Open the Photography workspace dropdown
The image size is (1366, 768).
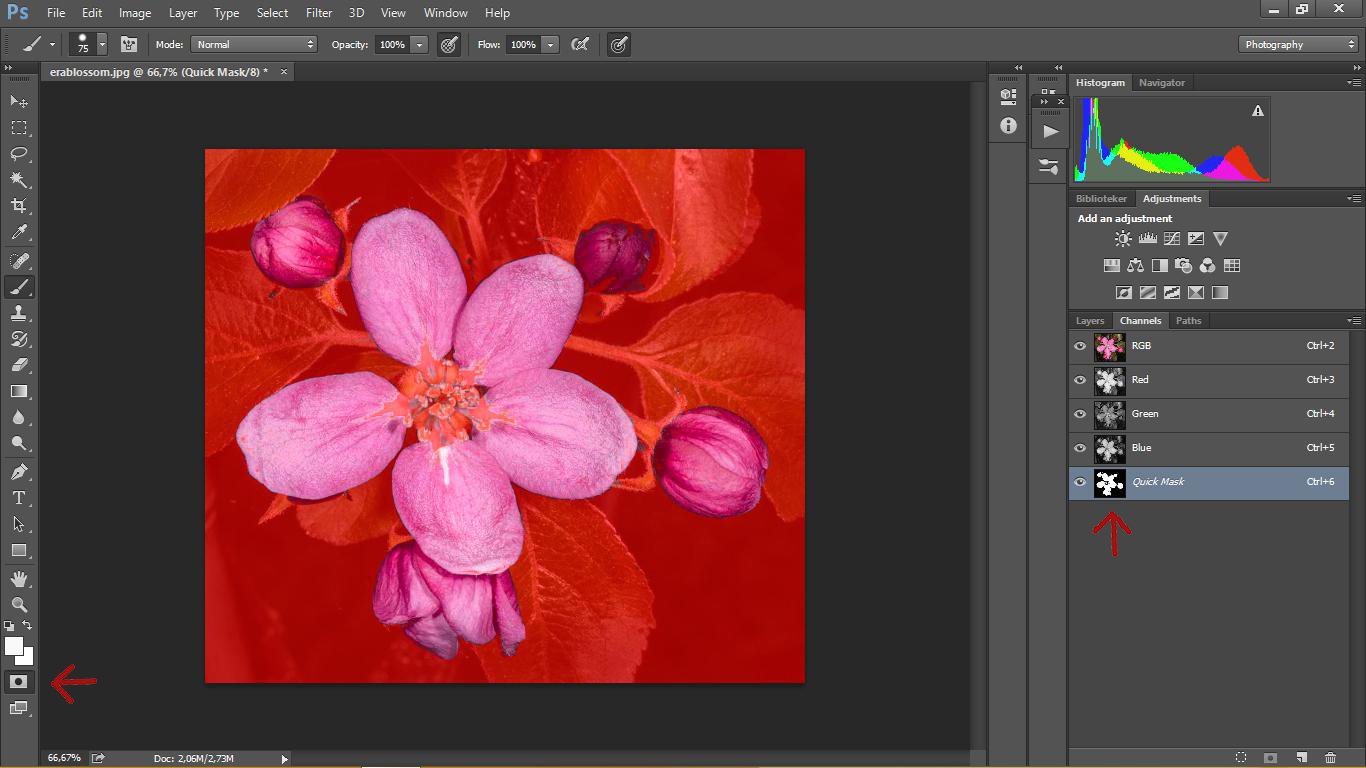pos(1298,45)
